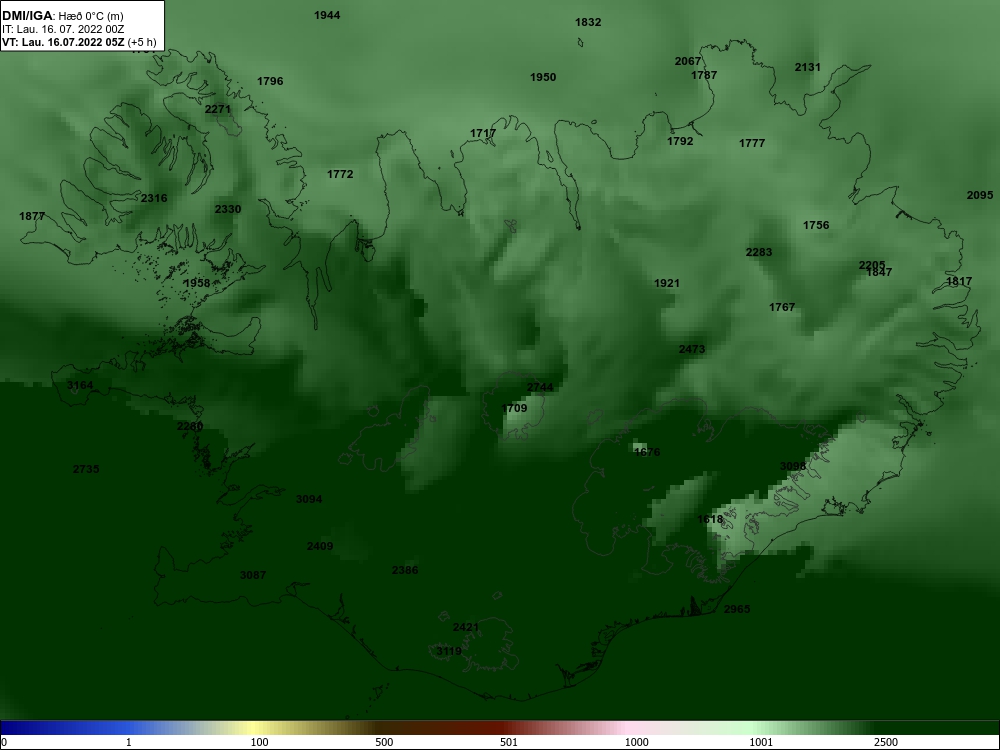Select the color scale label 1000

click(x=636, y=742)
